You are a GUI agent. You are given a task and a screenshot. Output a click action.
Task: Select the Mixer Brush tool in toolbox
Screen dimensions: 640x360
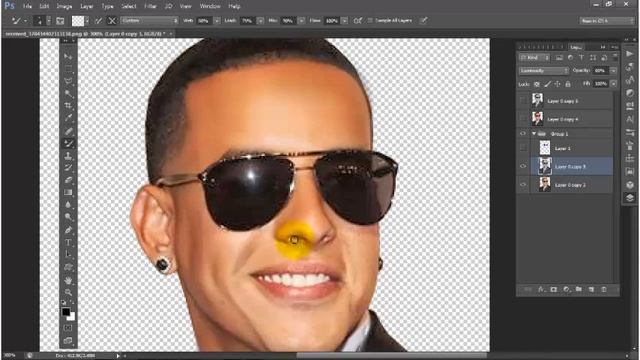(x=68, y=143)
